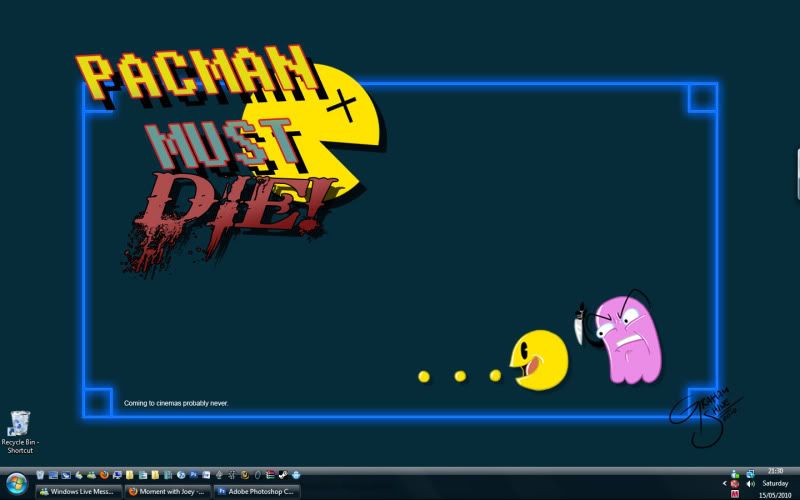Click the red M tray icon

click(735, 494)
